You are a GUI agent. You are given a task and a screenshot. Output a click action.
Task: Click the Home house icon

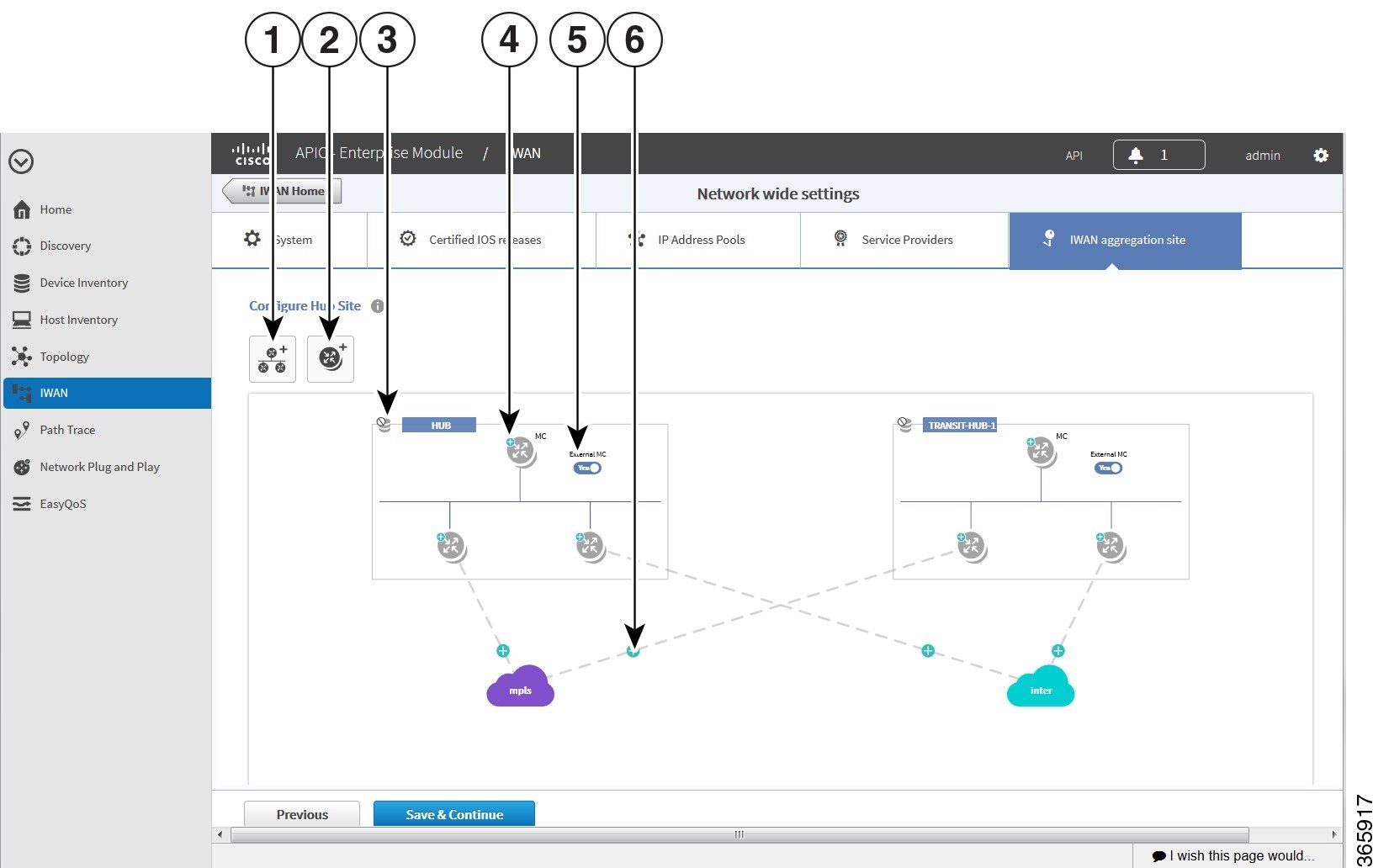click(x=22, y=209)
